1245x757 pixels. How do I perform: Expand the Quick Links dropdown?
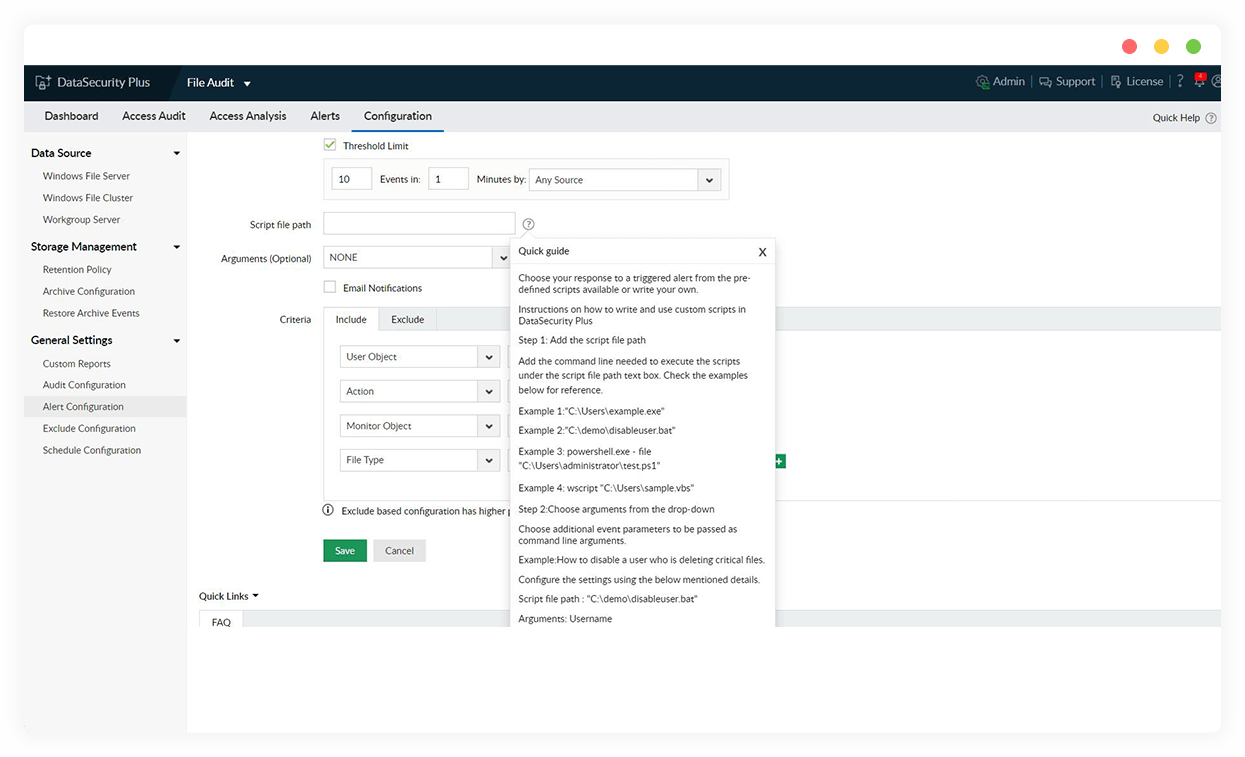229,596
